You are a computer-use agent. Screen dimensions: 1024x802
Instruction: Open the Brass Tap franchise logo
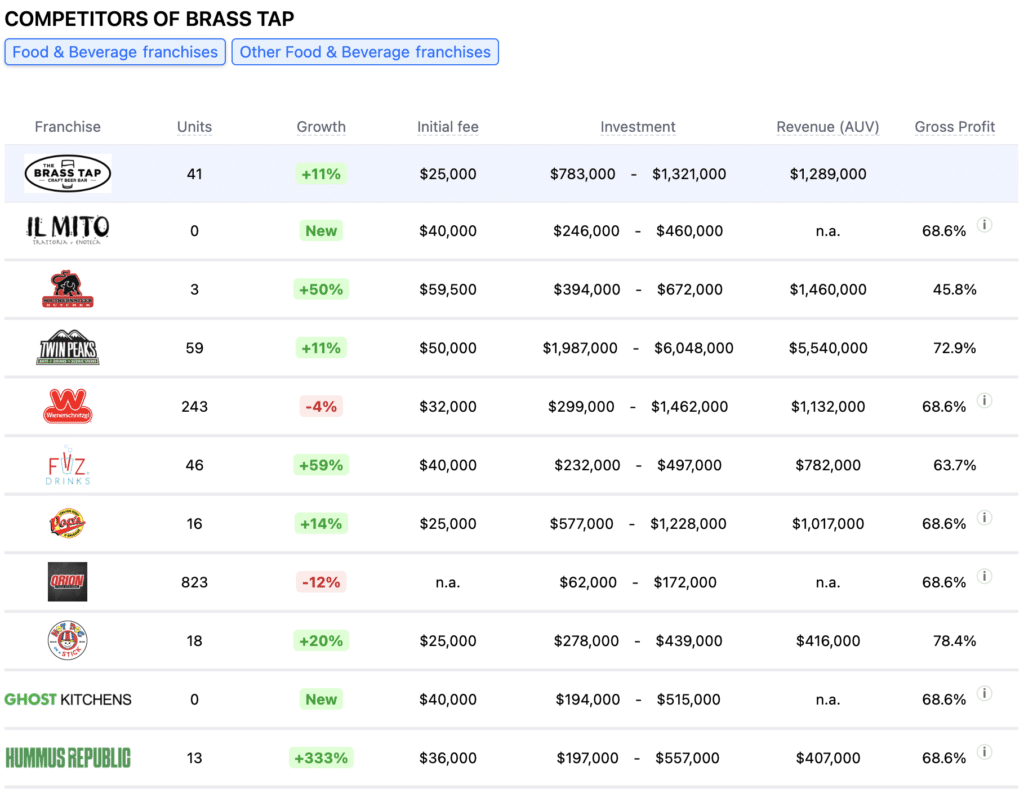68,174
